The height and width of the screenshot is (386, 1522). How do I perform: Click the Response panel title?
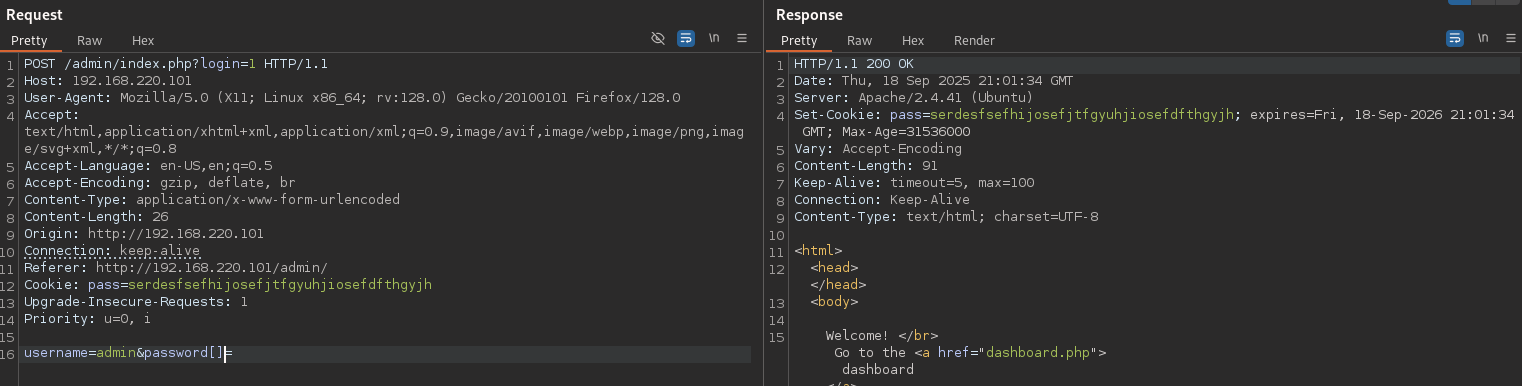[x=809, y=15]
